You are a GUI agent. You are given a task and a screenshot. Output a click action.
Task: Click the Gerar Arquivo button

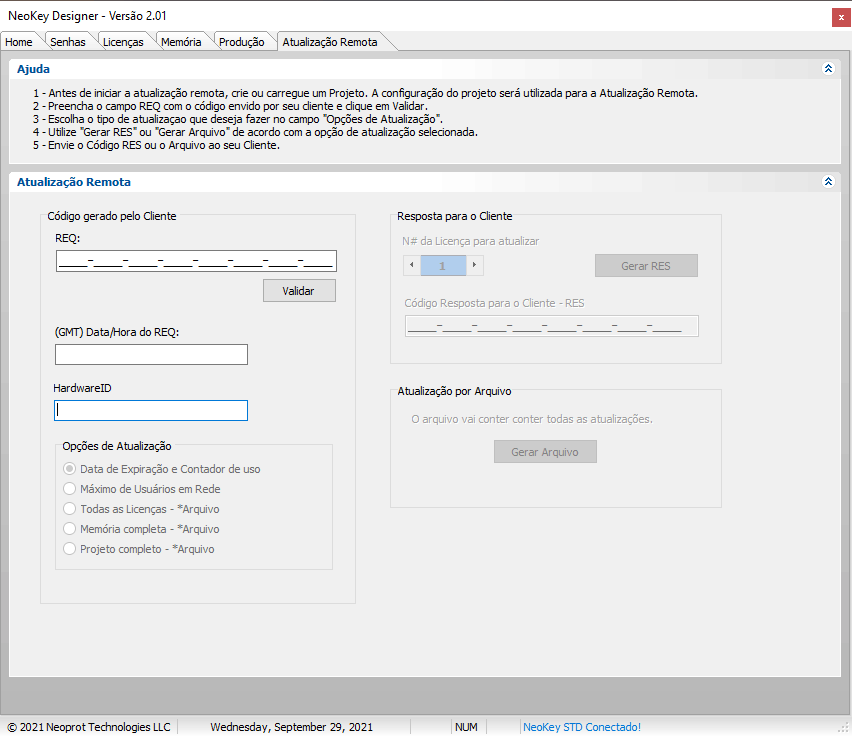(545, 452)
